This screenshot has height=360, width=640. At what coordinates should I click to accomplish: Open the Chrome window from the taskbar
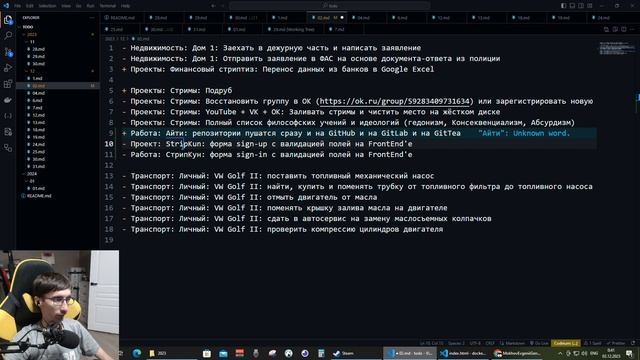[x=518, y=353]
